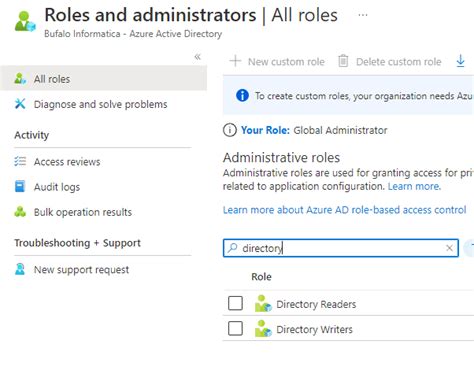The width and height of the screenshot is (474, 374).
Task: Clear the directory search text
Action: (449, 248)
